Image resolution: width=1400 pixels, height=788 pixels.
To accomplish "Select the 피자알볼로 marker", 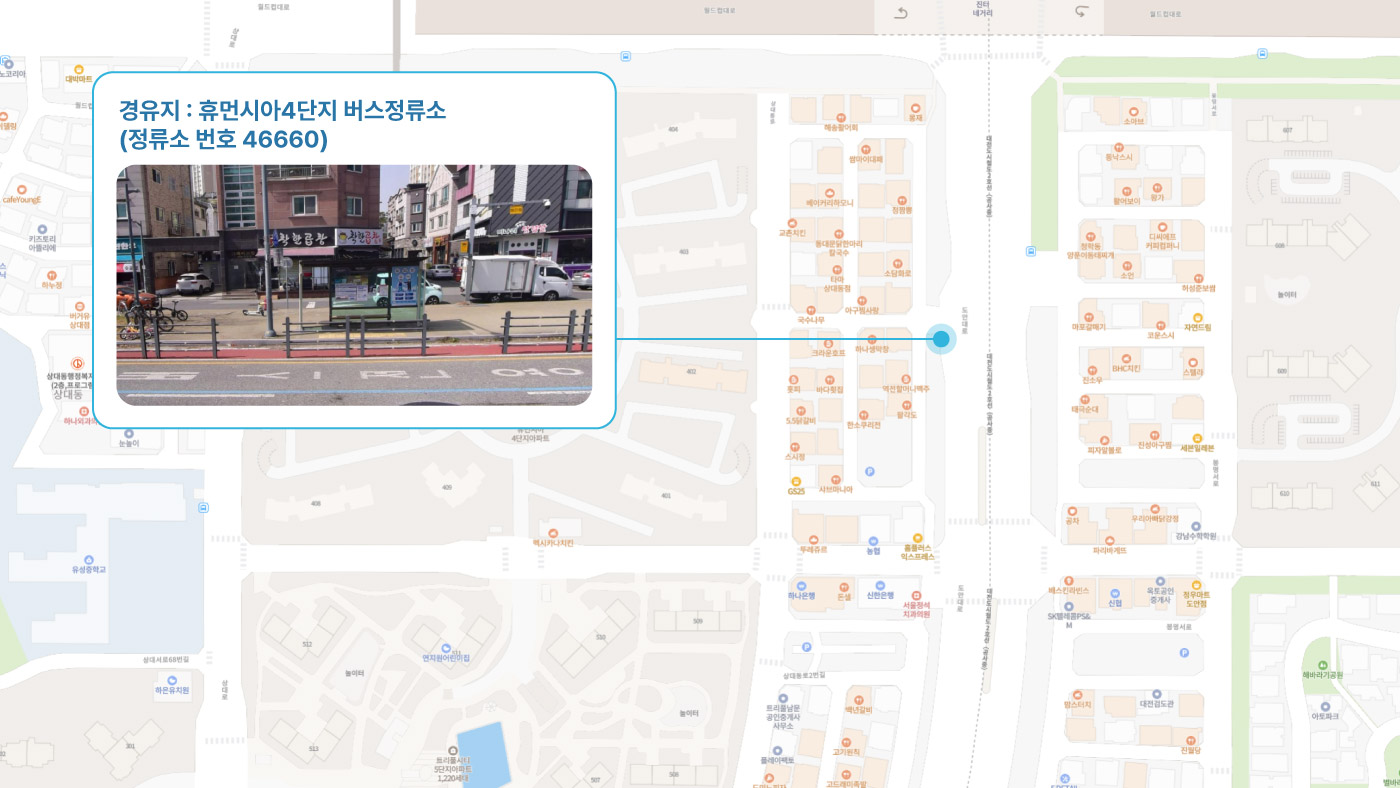I will click(1104, 440).
